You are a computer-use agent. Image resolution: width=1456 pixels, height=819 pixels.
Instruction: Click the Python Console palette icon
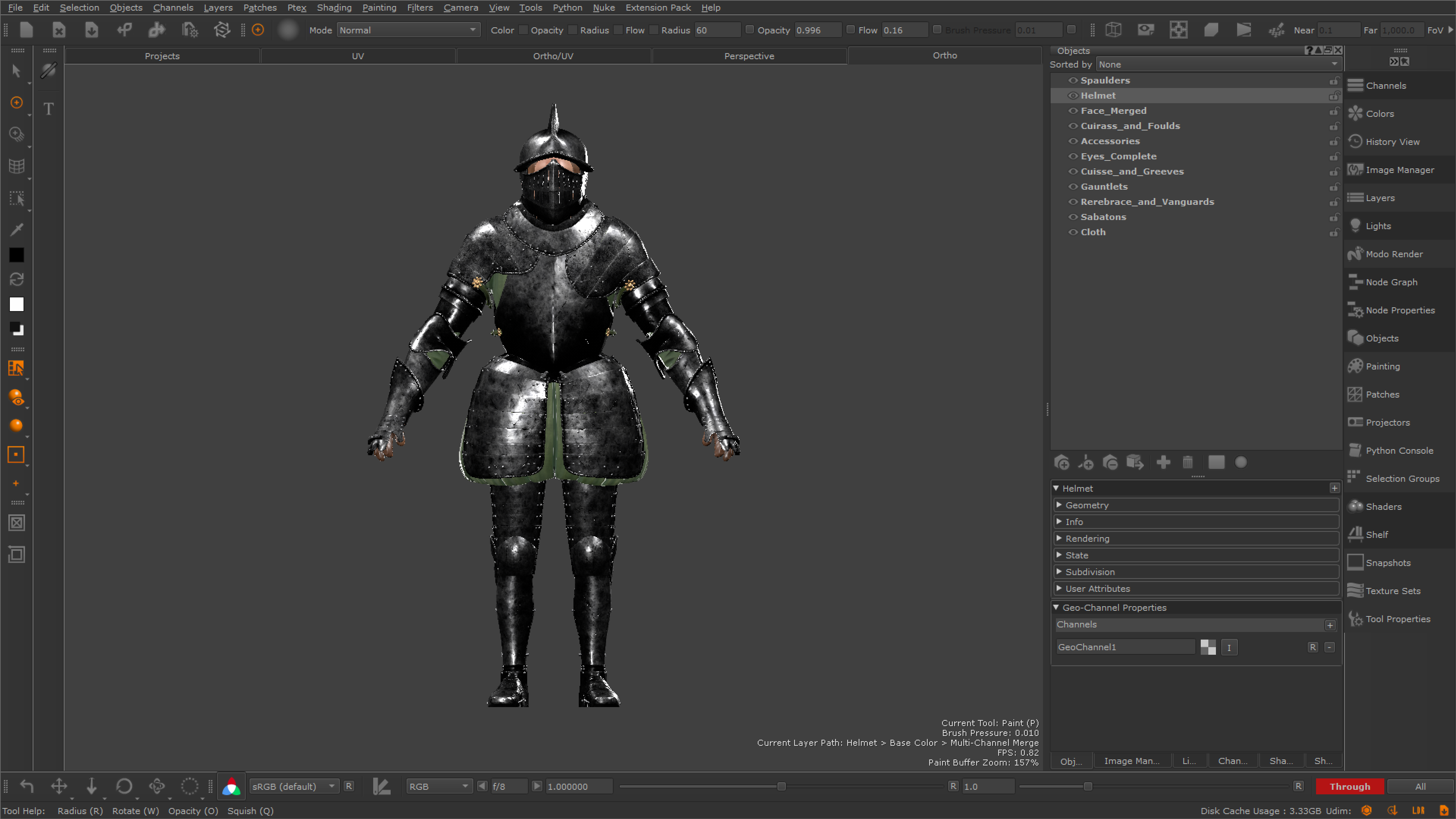coord(1355,451)
